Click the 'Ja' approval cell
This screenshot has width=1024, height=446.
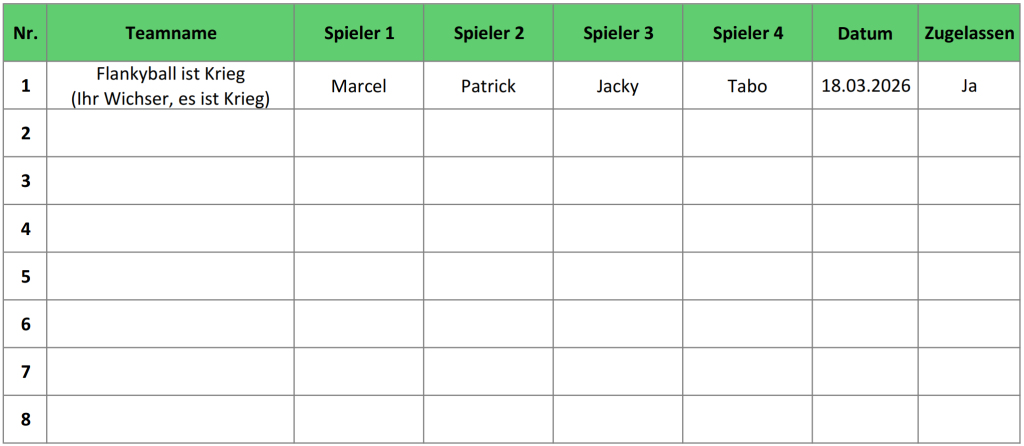pyautogui.click(x=969, y=86)
